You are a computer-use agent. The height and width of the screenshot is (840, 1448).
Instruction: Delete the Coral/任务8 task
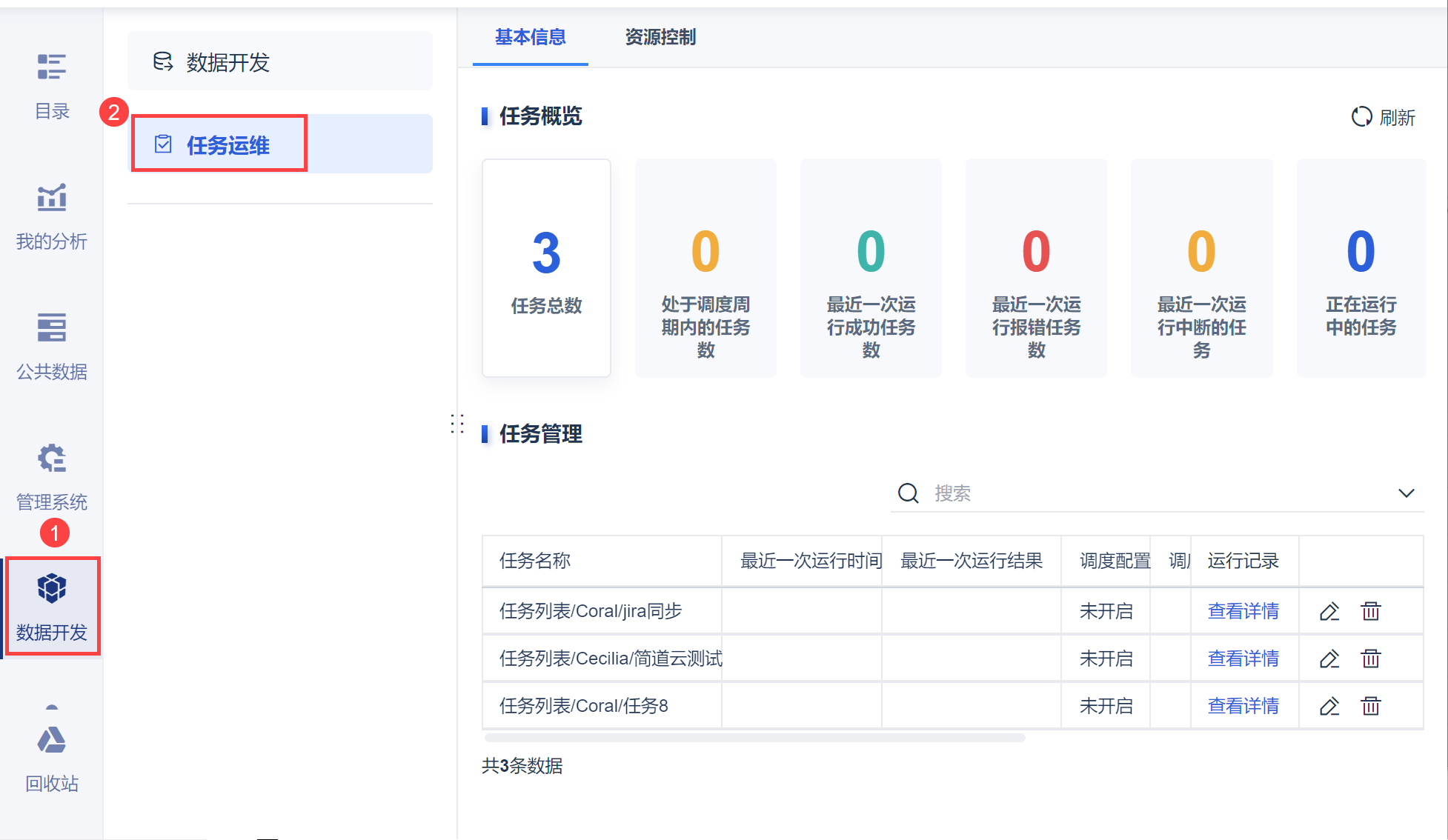click(1371, 706)
